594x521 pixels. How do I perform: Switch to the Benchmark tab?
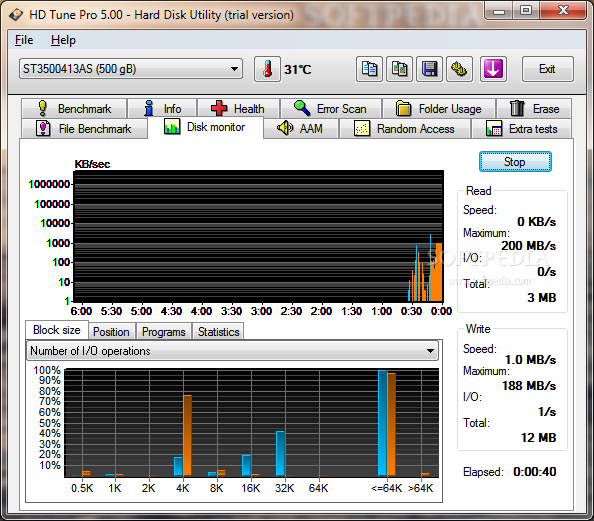(x=74, y=109)
